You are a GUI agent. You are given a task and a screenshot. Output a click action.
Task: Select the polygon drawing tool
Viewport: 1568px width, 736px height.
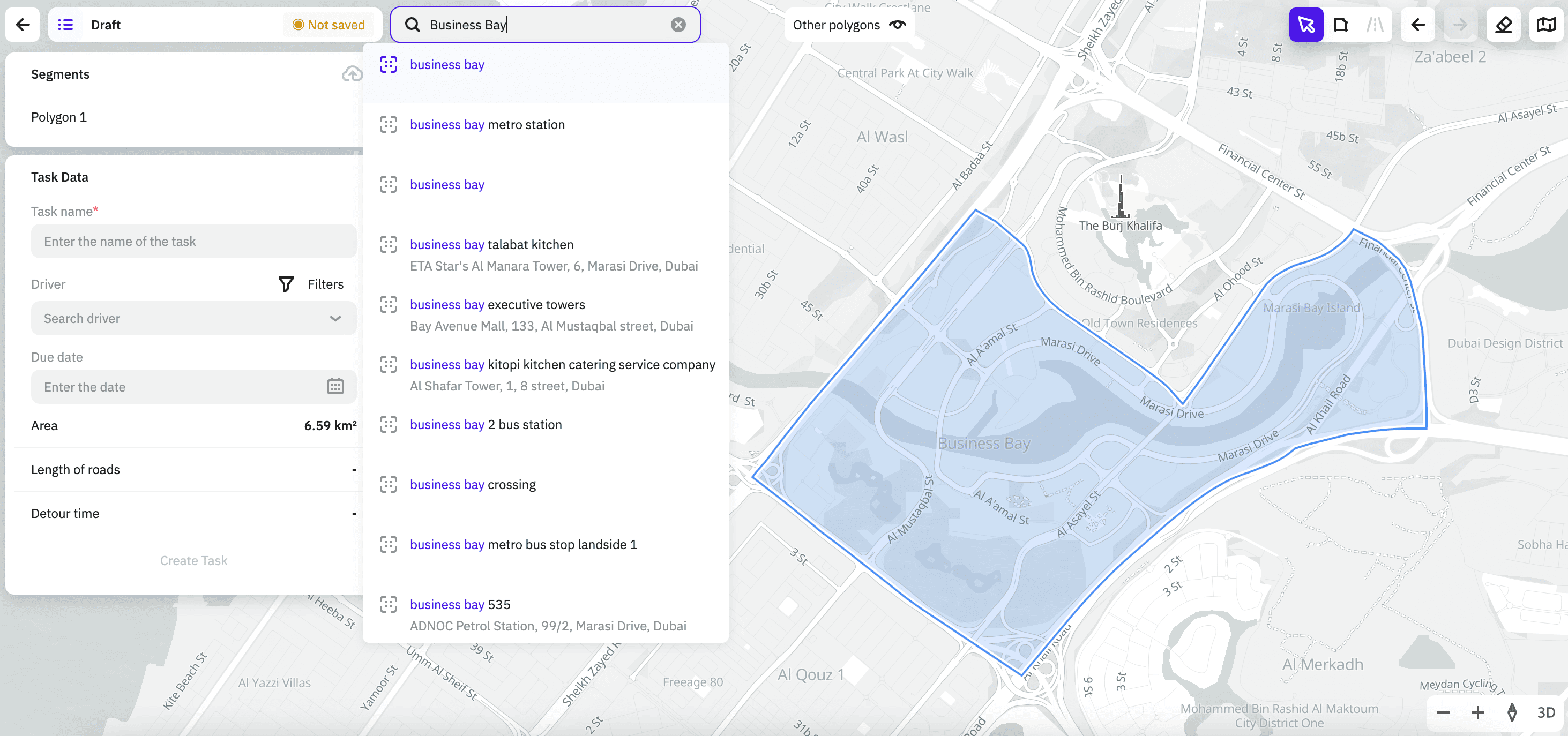coord(1341,25)
